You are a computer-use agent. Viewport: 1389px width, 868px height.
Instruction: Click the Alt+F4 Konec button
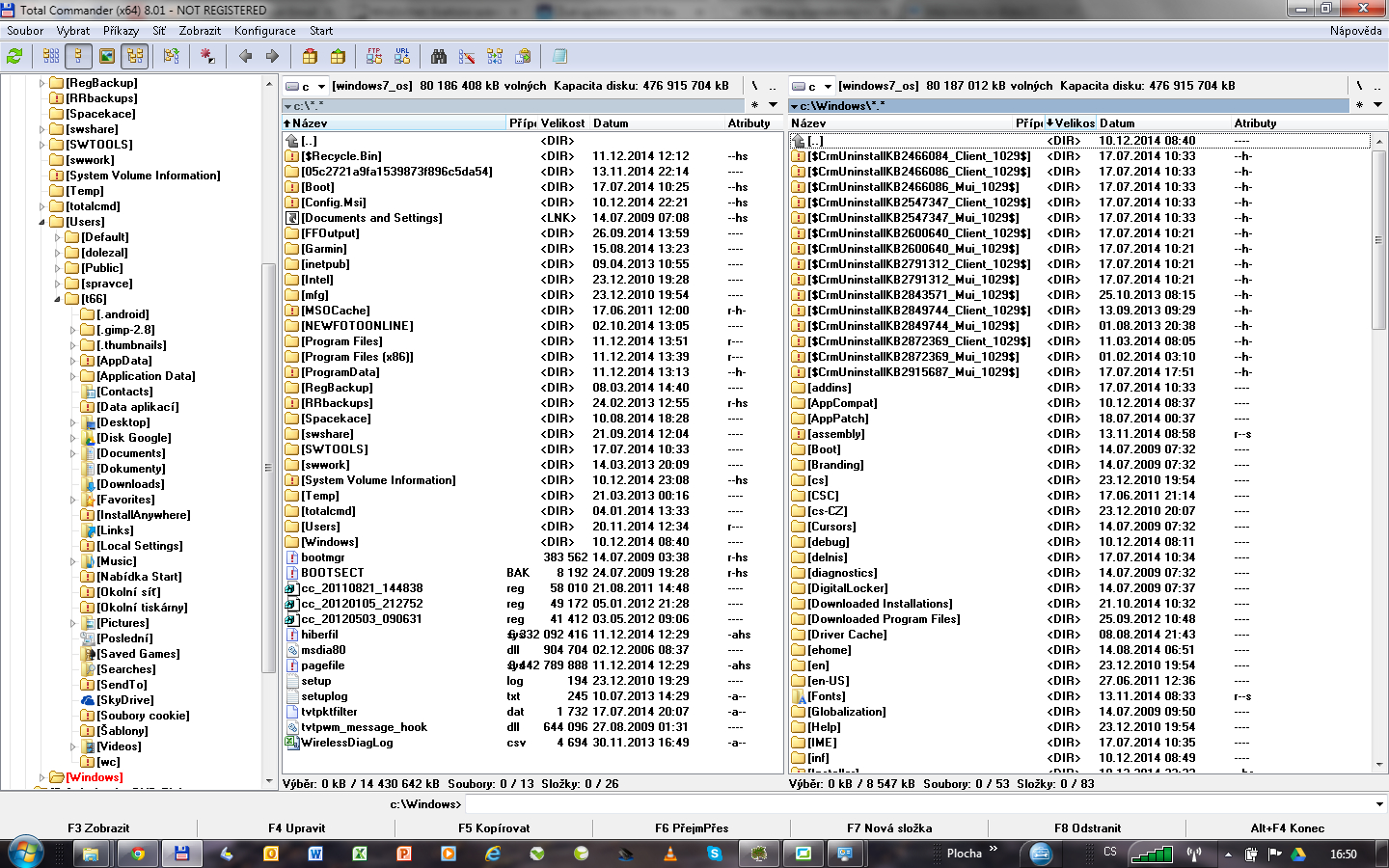pos(1287,828)
